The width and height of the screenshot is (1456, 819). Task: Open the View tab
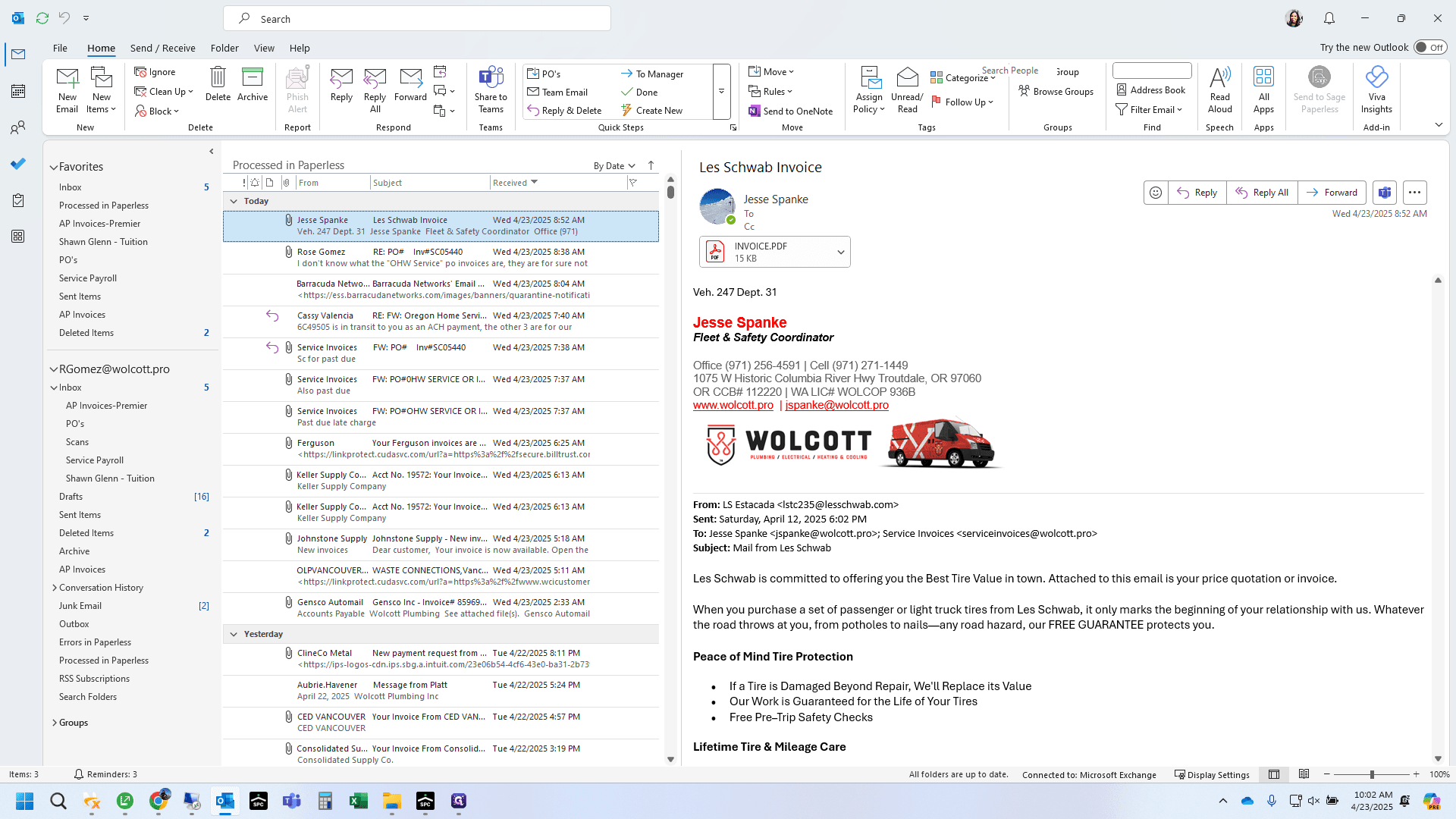pyautogui.click(x=264, y=48)
